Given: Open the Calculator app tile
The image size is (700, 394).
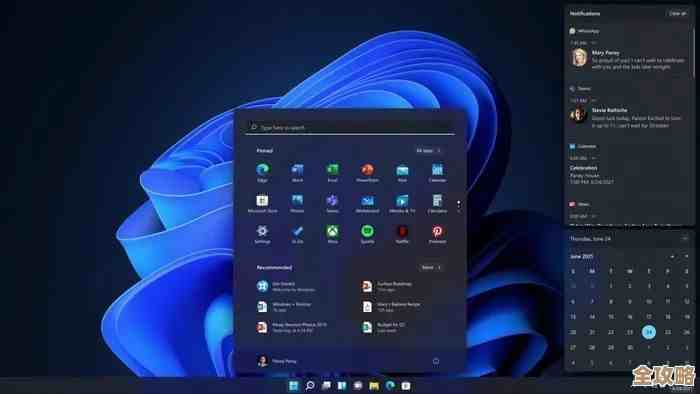Looking at the screenshot, I should pyautogui.click(x=438, y=203).
